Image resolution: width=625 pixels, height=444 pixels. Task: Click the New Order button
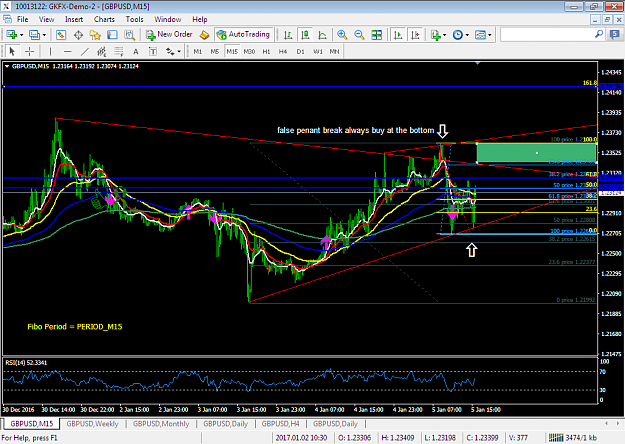click(169, 35)
